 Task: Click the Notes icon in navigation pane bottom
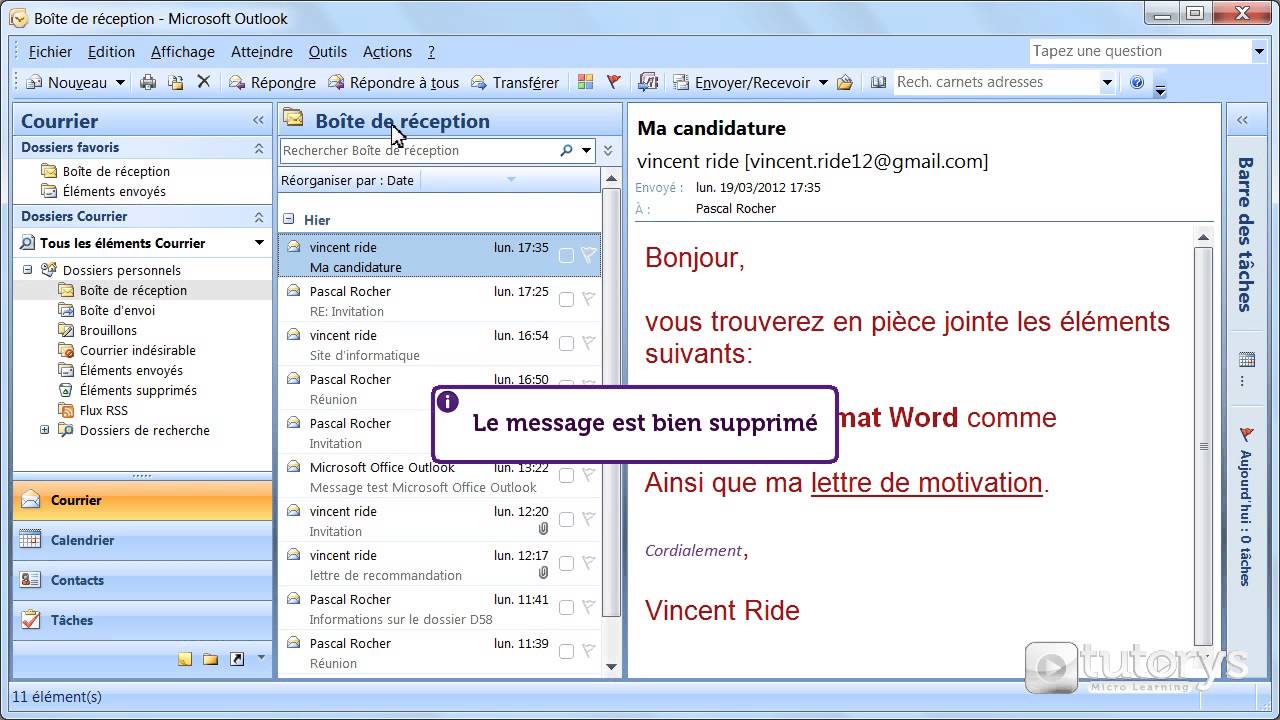[x=185, y=659]
